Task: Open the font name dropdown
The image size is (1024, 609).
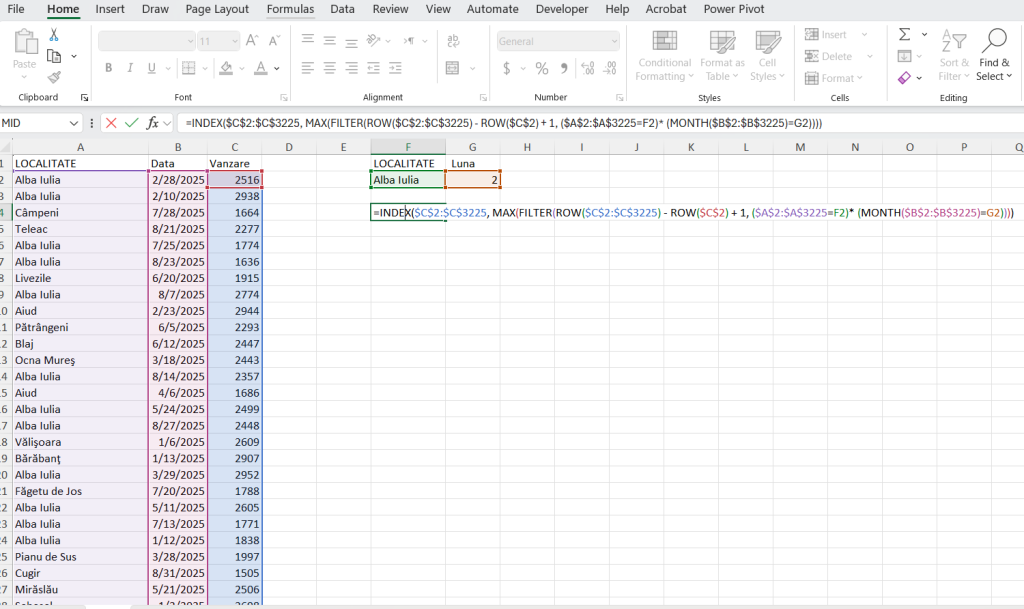Action: [x=190, y=41]
